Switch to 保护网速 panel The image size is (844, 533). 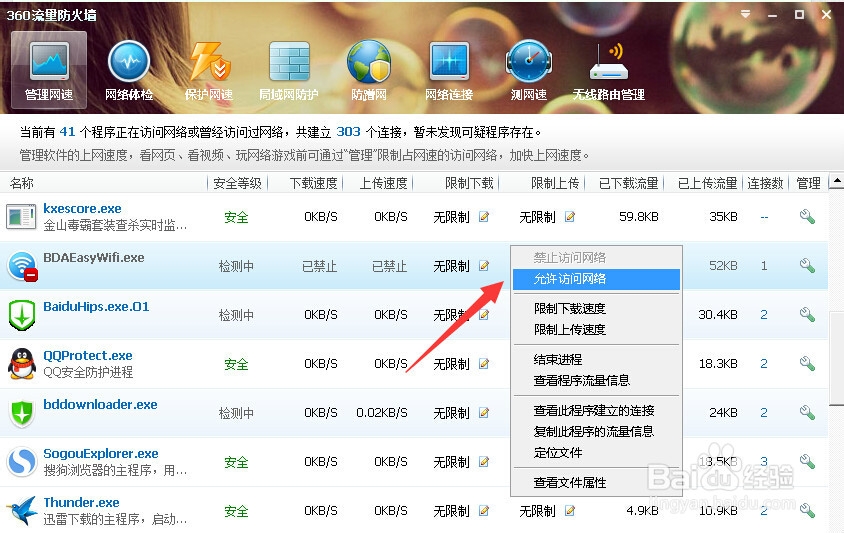coord(209,70)
